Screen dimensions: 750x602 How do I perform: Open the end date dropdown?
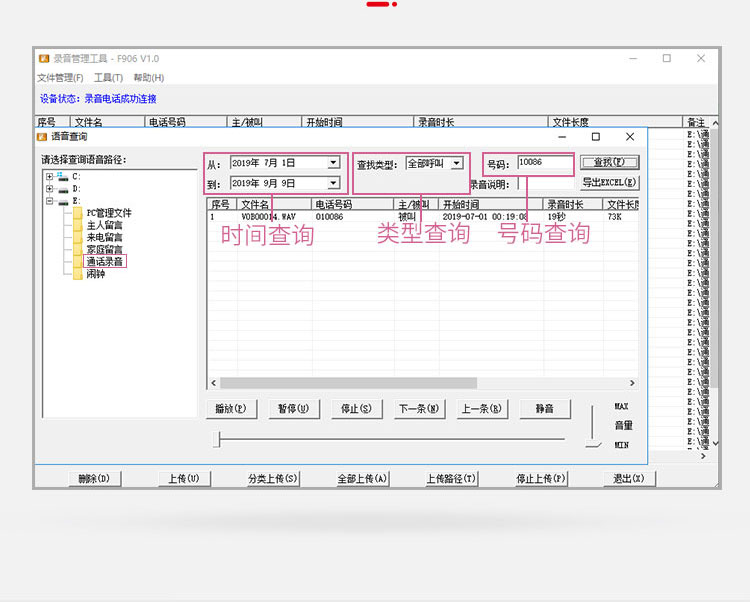333,183
